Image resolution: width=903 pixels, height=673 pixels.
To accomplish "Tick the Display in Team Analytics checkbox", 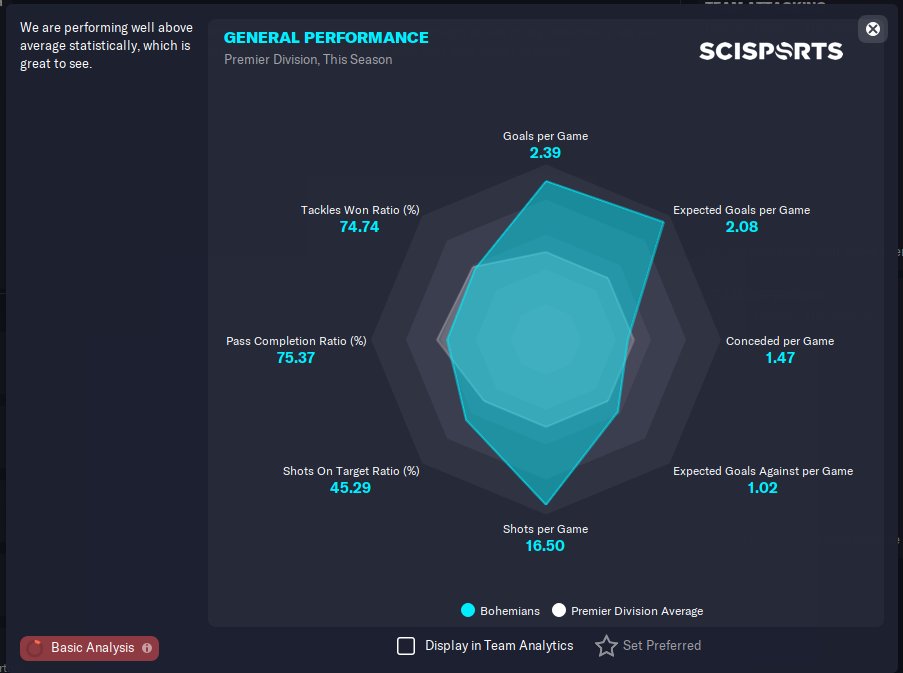I will [406, 646].
